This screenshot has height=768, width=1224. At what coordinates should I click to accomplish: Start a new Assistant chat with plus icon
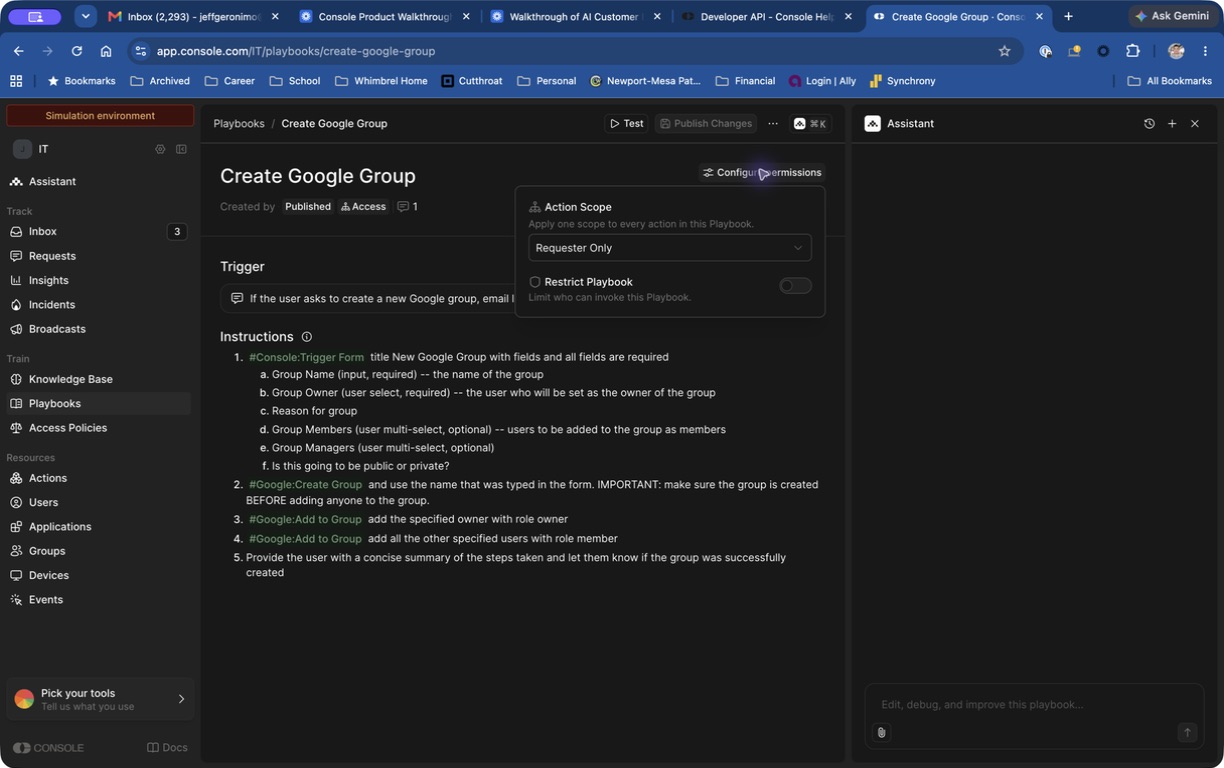pyautogui.click(x=1172, y=124)
